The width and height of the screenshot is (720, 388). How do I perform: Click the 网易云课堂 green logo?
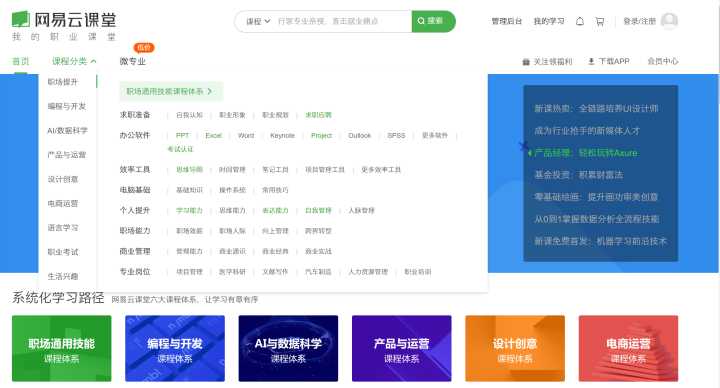click(64, 20)
